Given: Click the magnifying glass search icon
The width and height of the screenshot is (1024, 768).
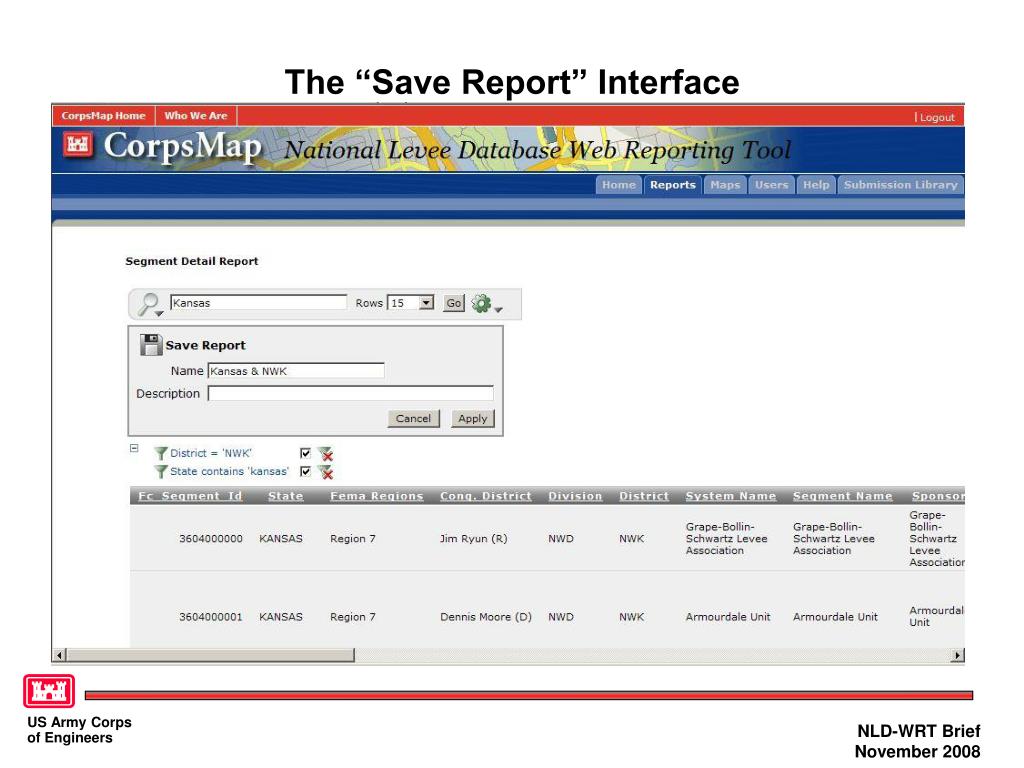Looking at the screenshot, I should pos(150,304).
